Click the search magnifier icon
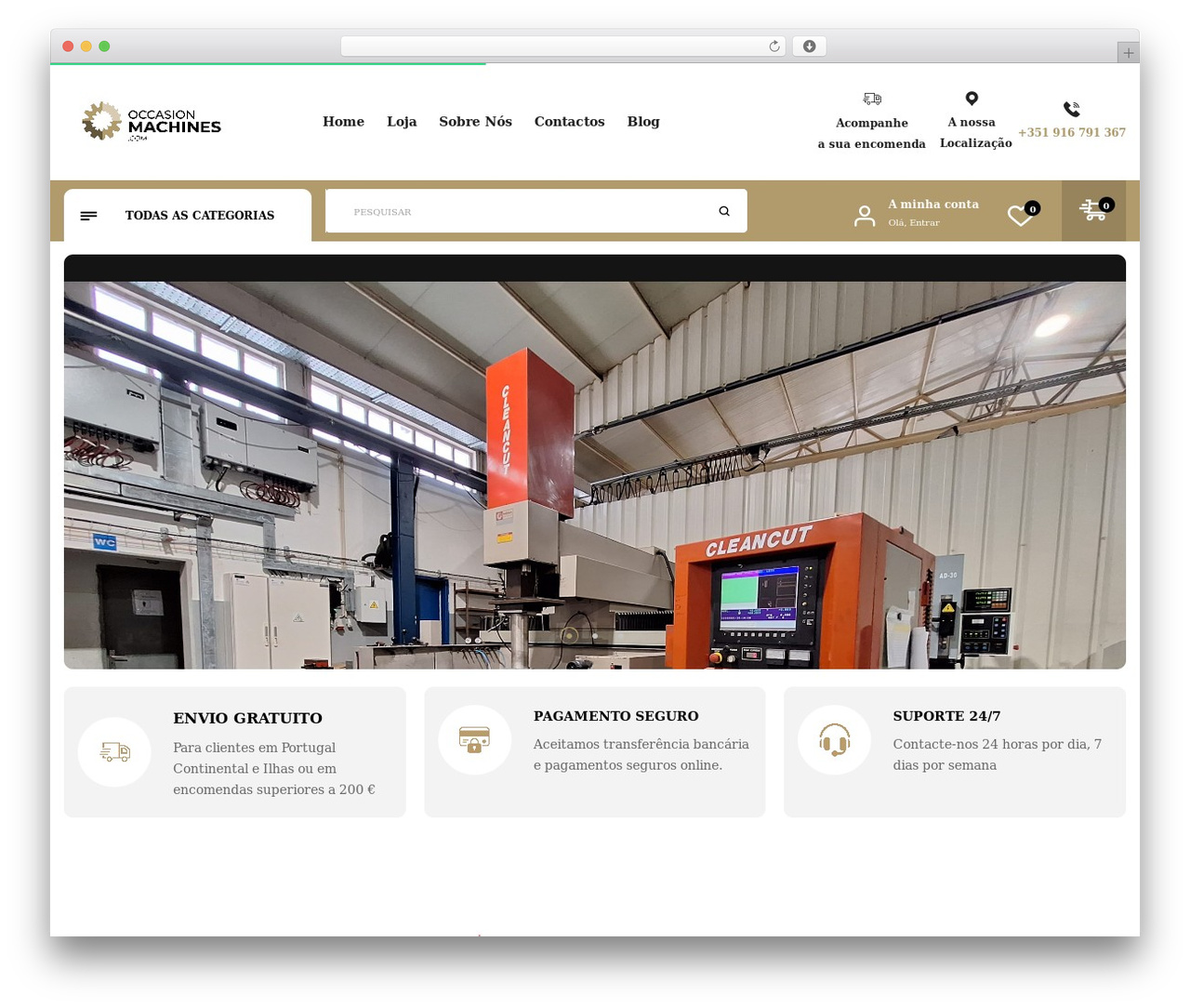 [x=724, y=211]
